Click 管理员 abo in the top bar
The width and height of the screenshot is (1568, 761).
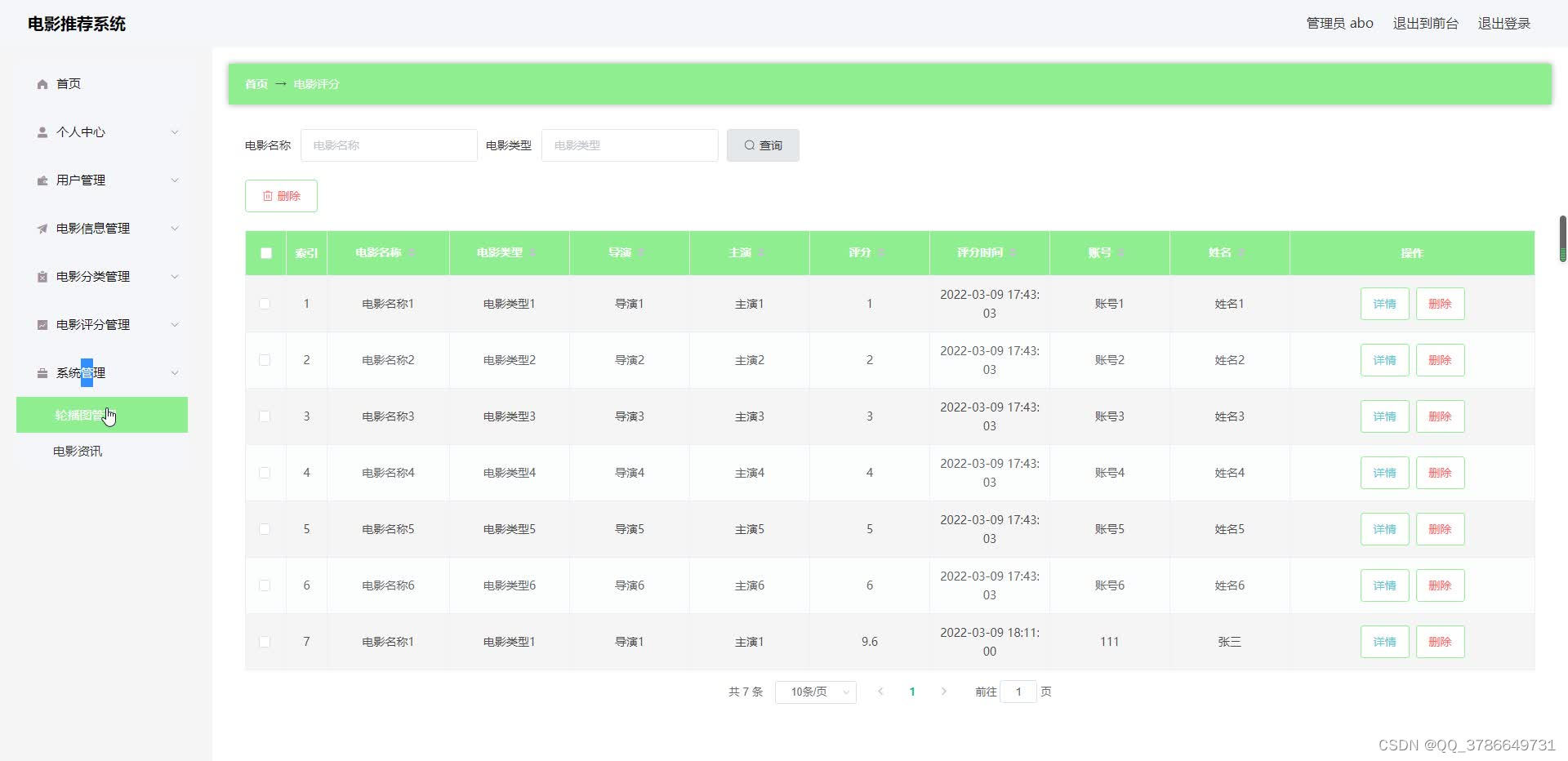click(x=1339, y=24)
